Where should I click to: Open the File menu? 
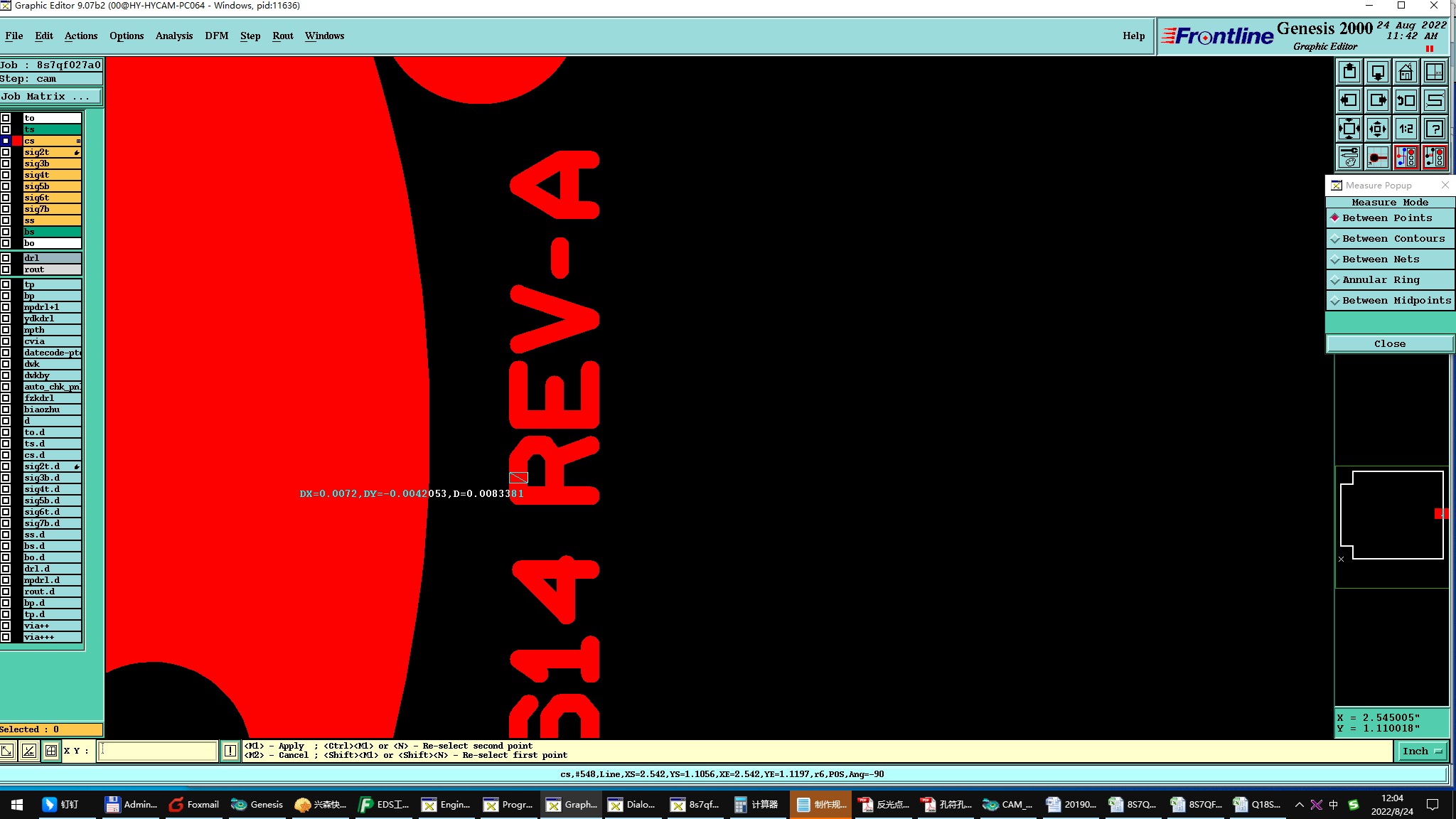point(14,36)
